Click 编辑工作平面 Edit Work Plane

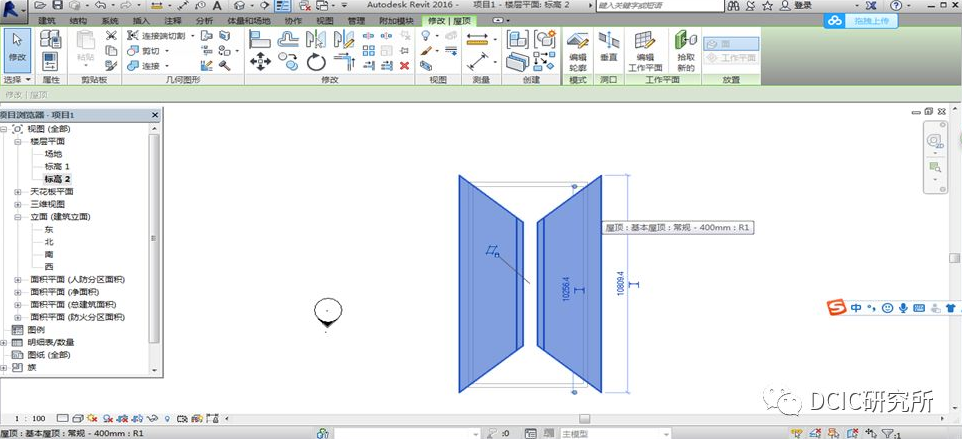(x=645, y=50)
